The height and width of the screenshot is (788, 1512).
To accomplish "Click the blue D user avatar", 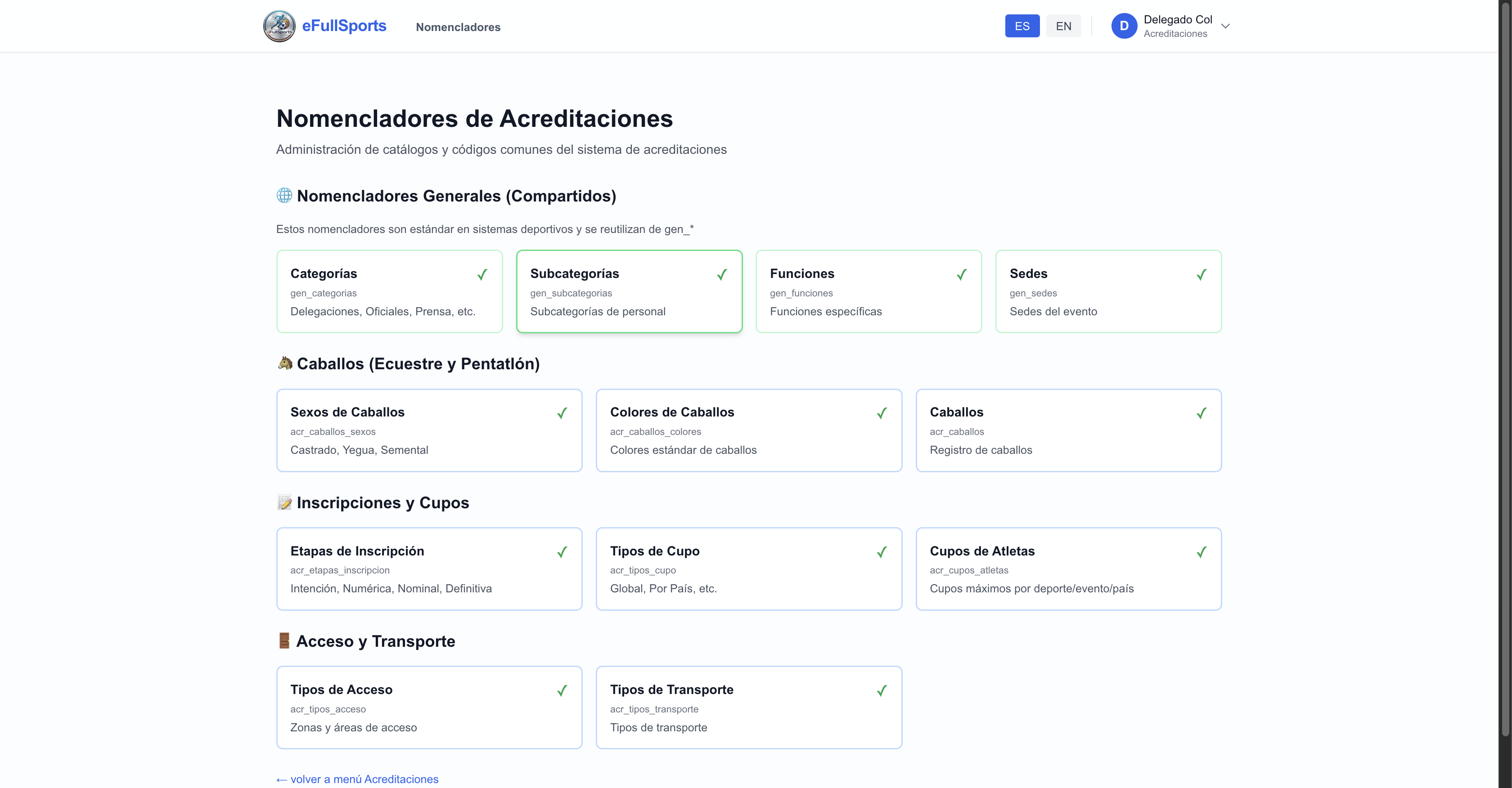I will point(1124,26).
